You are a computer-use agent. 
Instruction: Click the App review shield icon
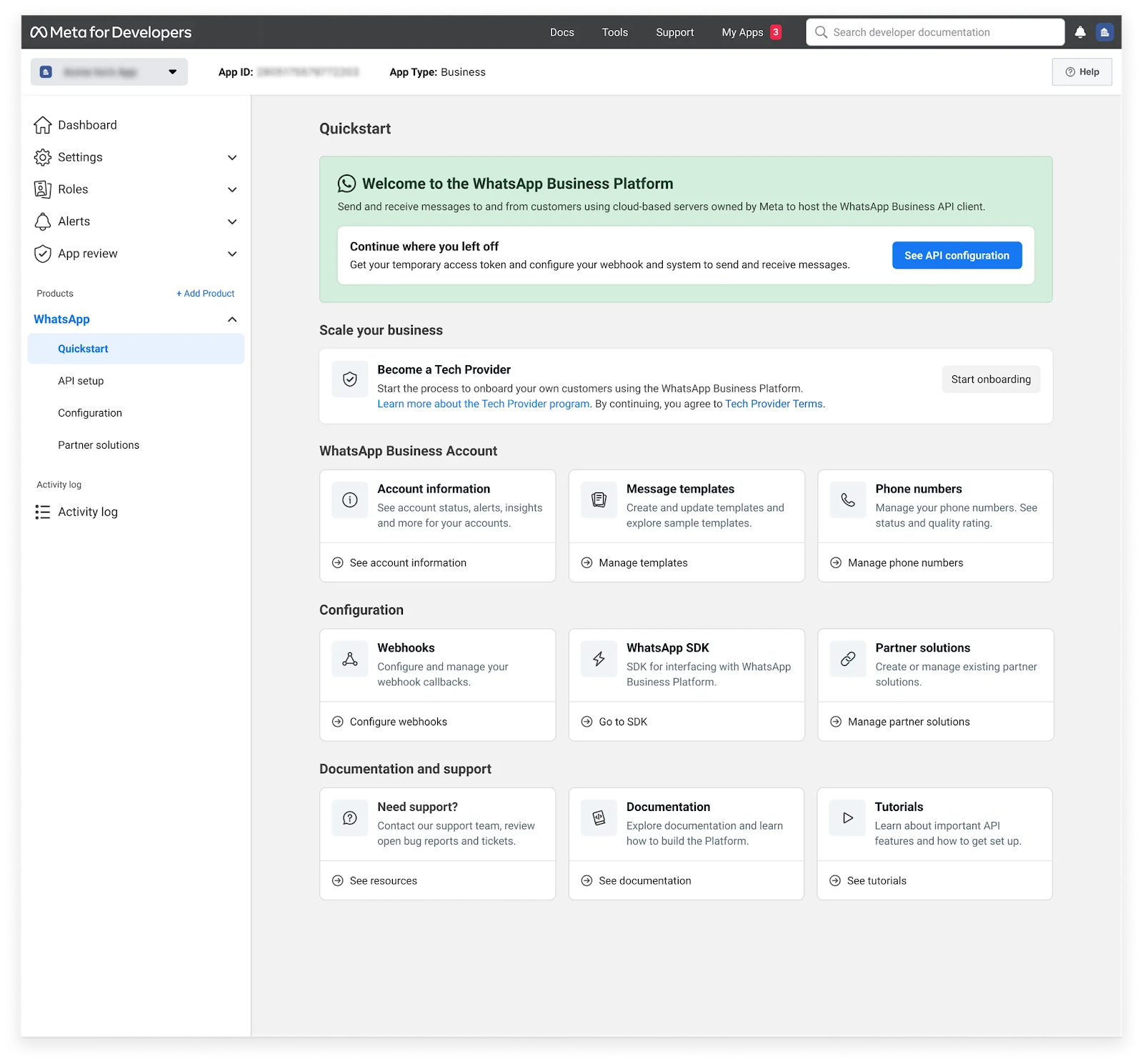point(43,254)
